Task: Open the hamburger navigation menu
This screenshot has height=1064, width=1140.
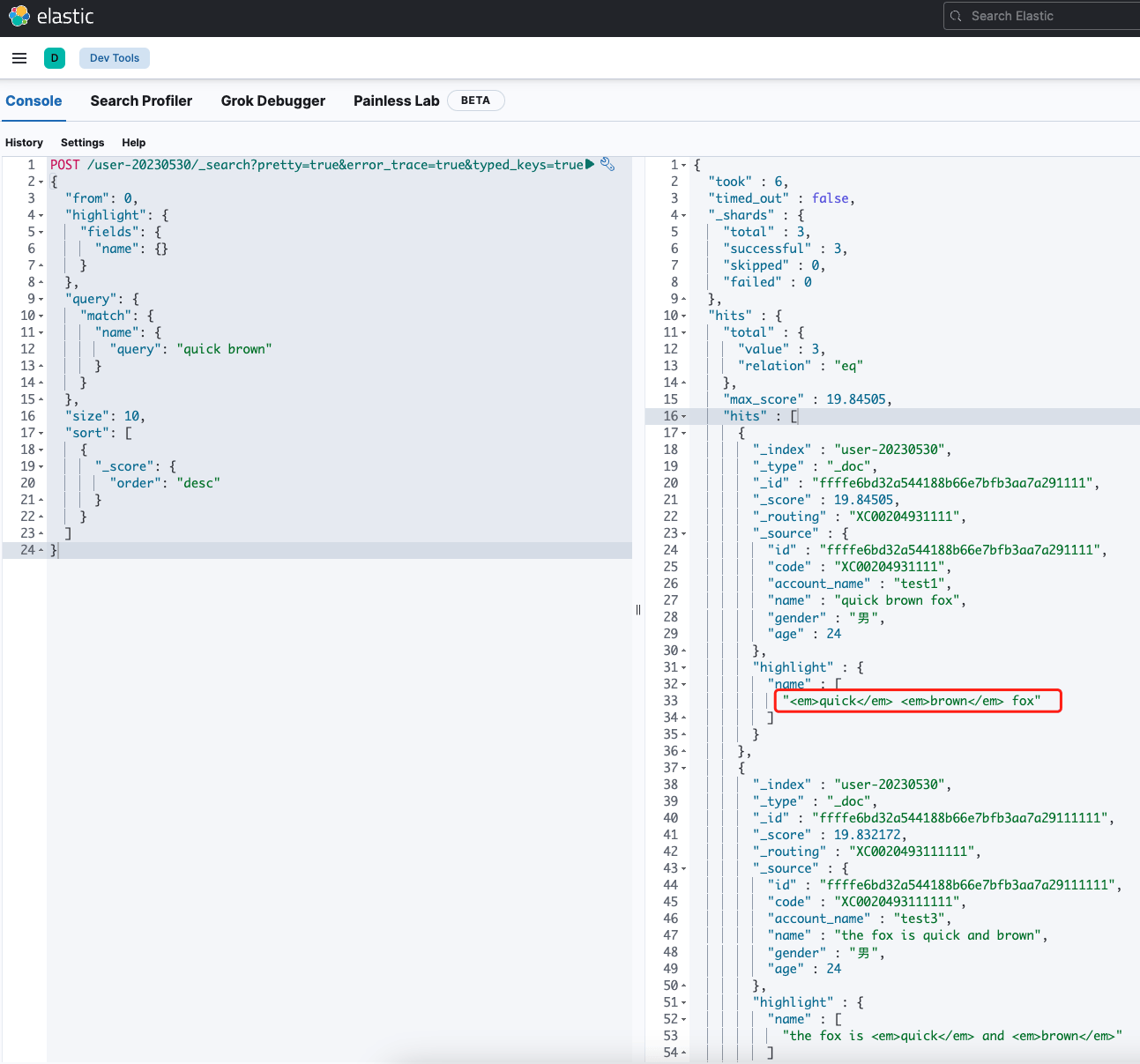Action: coord(19,58)
